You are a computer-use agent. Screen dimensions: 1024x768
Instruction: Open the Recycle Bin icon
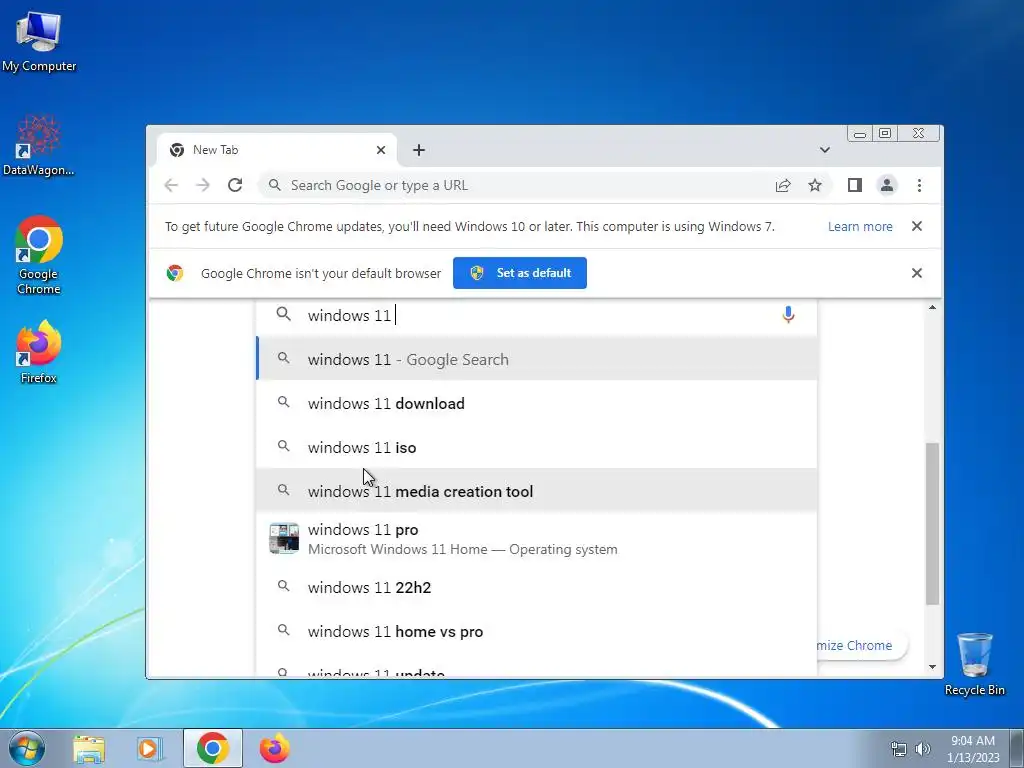[x=974, y=664]
